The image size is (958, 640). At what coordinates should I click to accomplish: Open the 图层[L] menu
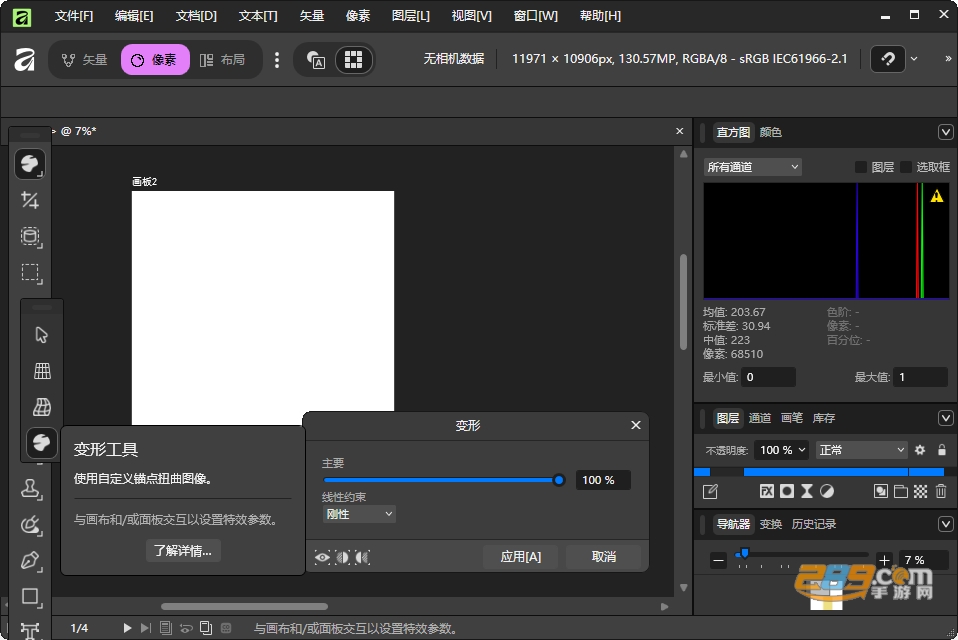[x=411, y=16]
